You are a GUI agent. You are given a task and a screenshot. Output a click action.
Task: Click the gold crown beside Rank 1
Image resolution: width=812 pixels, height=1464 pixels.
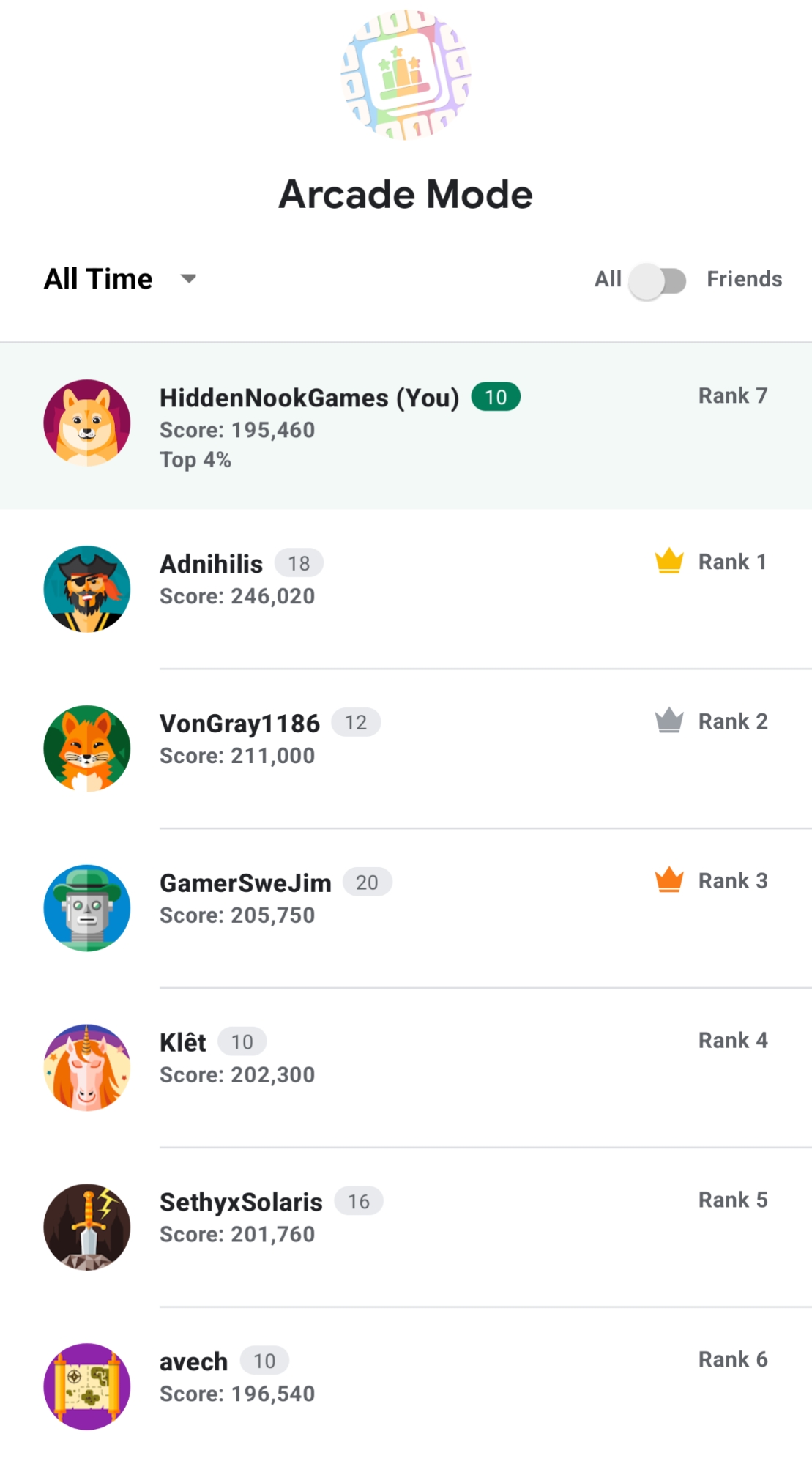(x=669, y=561)
